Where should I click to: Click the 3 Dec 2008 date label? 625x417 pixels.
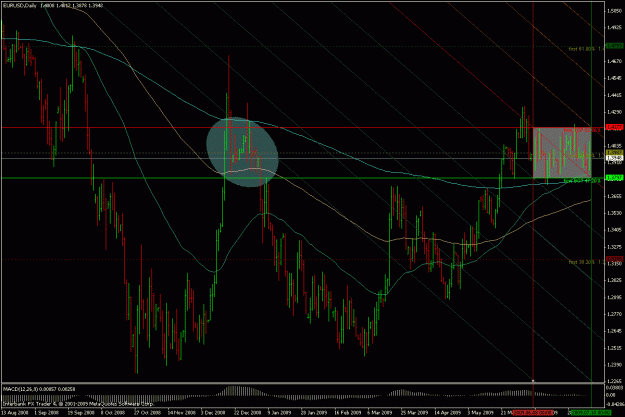tap(213, 413)
